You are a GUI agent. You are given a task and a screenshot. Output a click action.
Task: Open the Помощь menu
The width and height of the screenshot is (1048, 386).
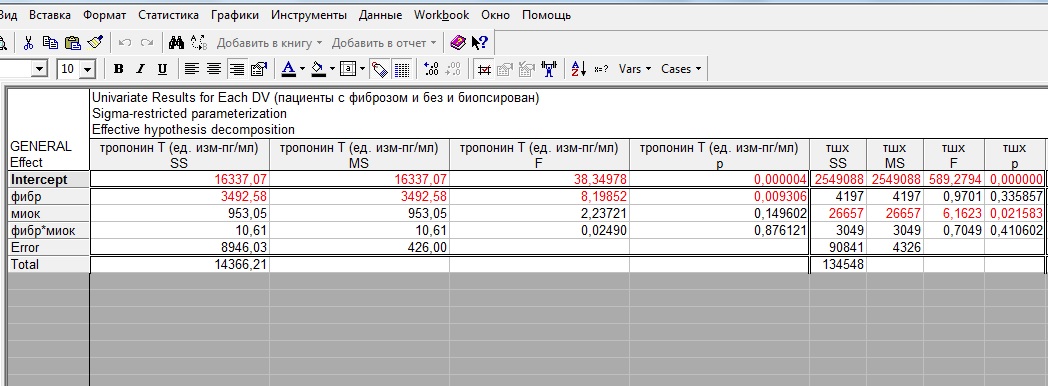(546, 15)
